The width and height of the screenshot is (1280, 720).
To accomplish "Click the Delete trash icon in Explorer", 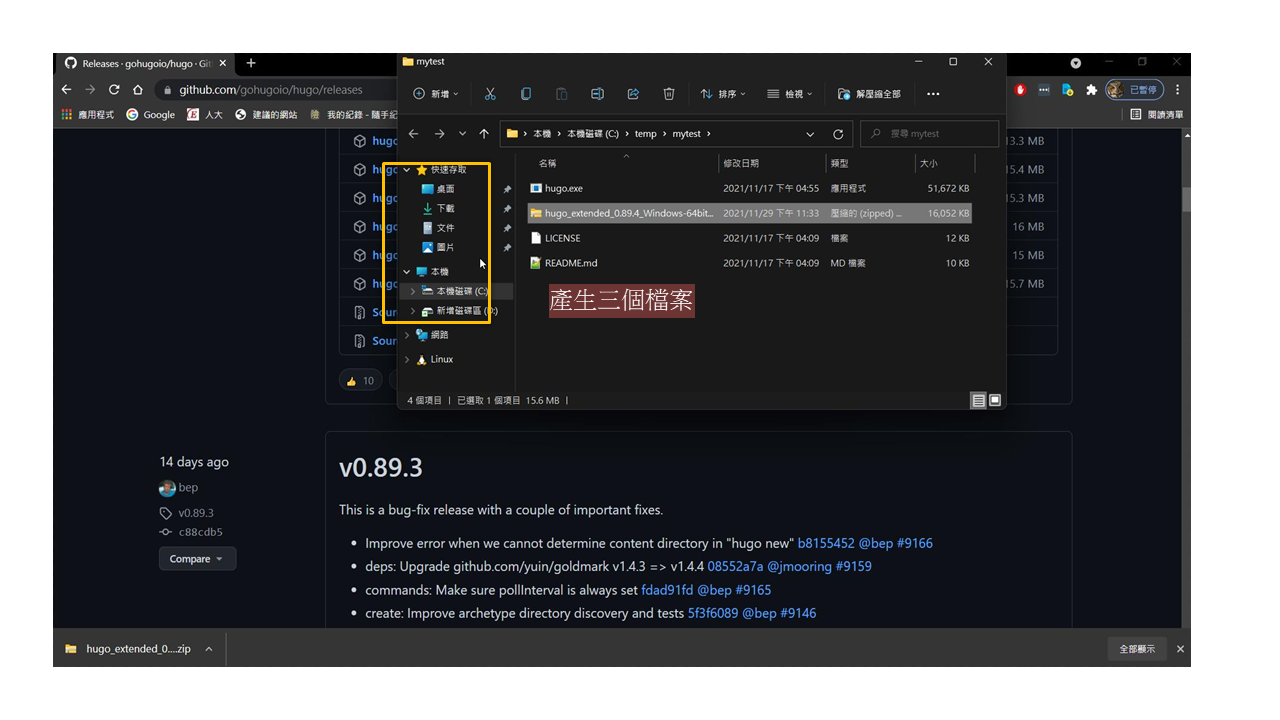I will click(x=669, y=94).
